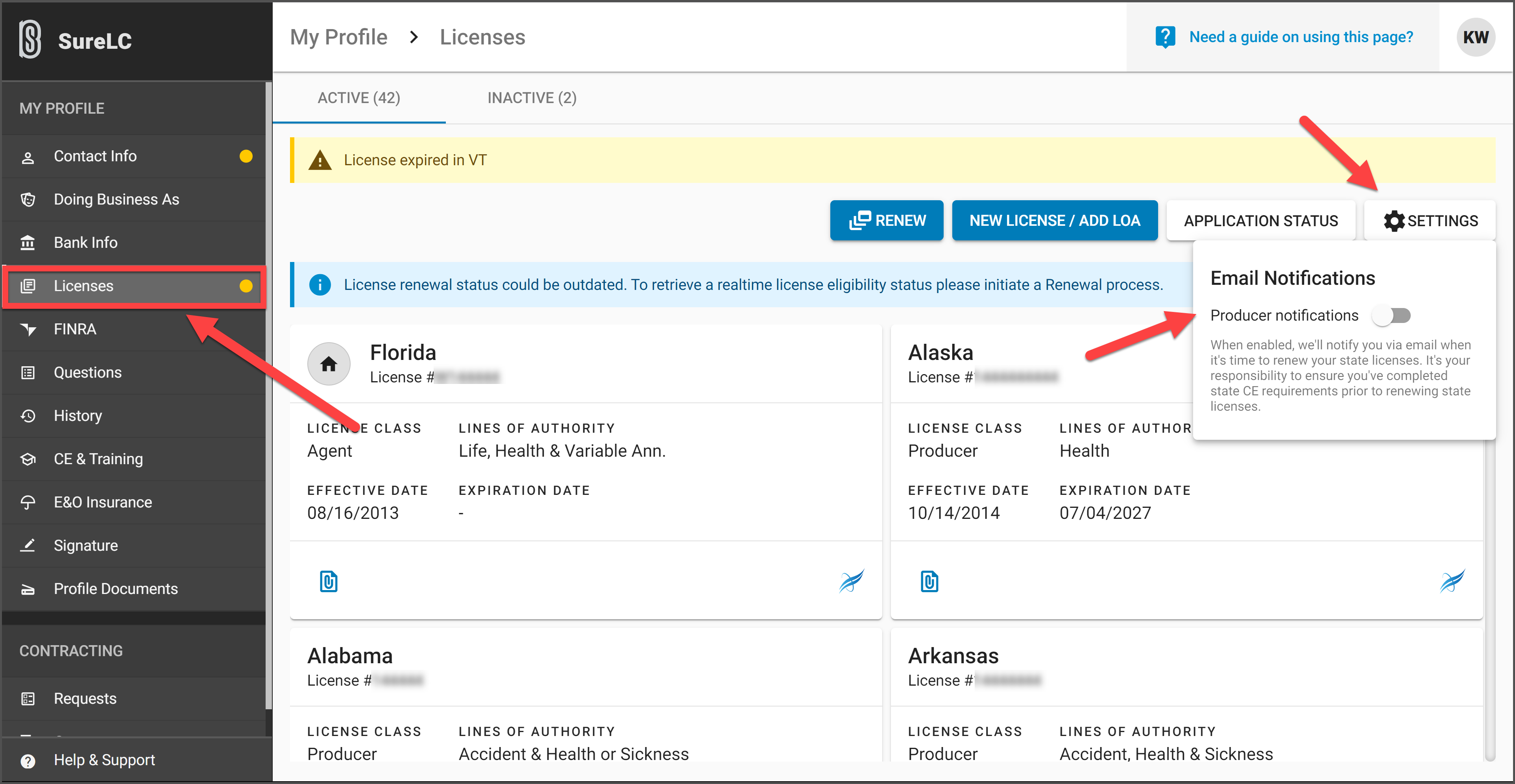This screenshot has height=784, width=1515.
Task: Switch to the INACTIVE (2) tab
Action: [x=532, y=98]
